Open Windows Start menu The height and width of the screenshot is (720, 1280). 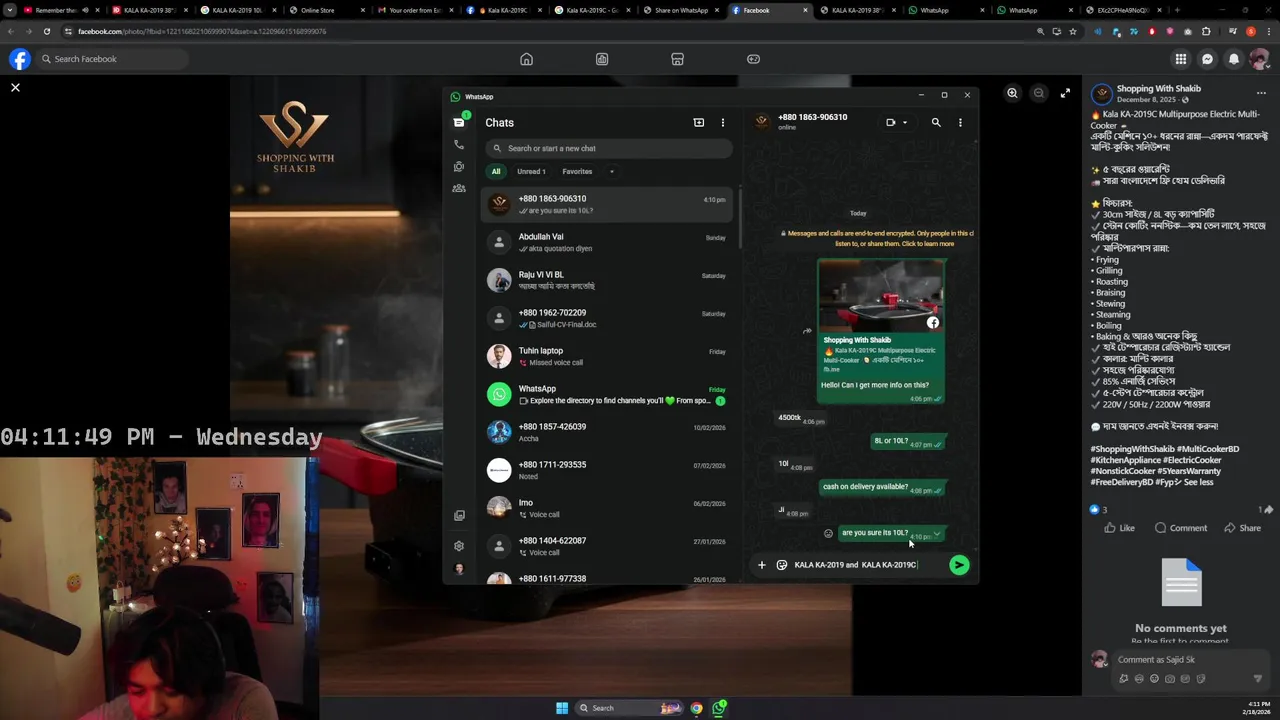tap(562, 708)
